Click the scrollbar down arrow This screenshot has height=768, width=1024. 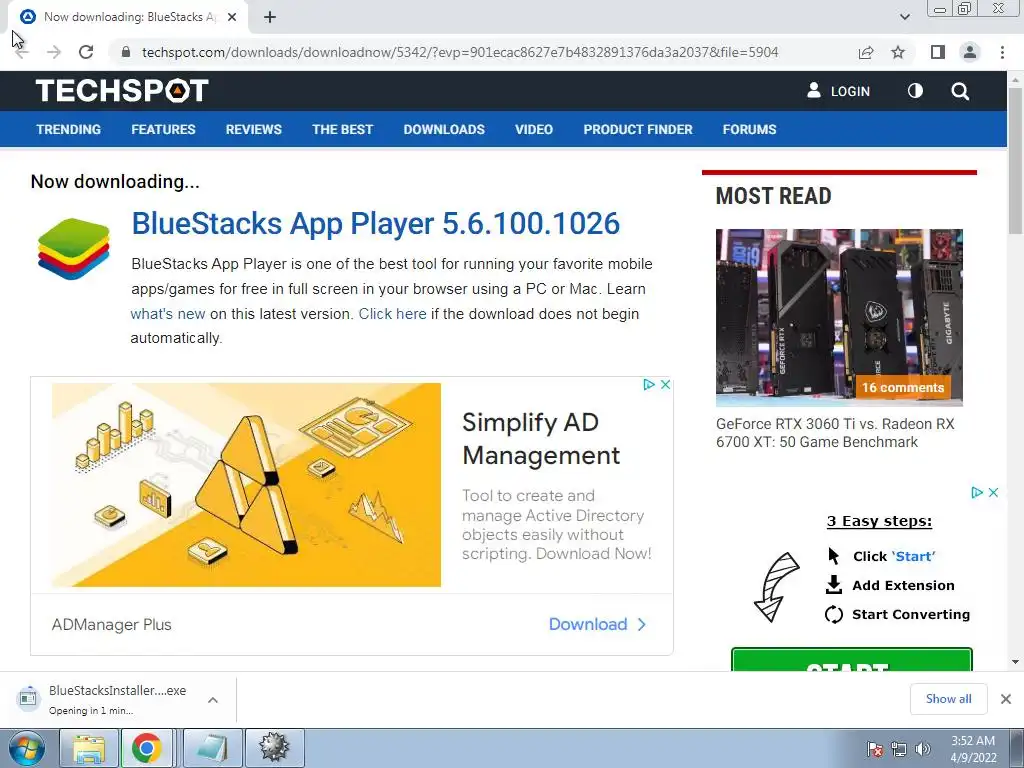pyautogui.click(x=1015, y=662)
